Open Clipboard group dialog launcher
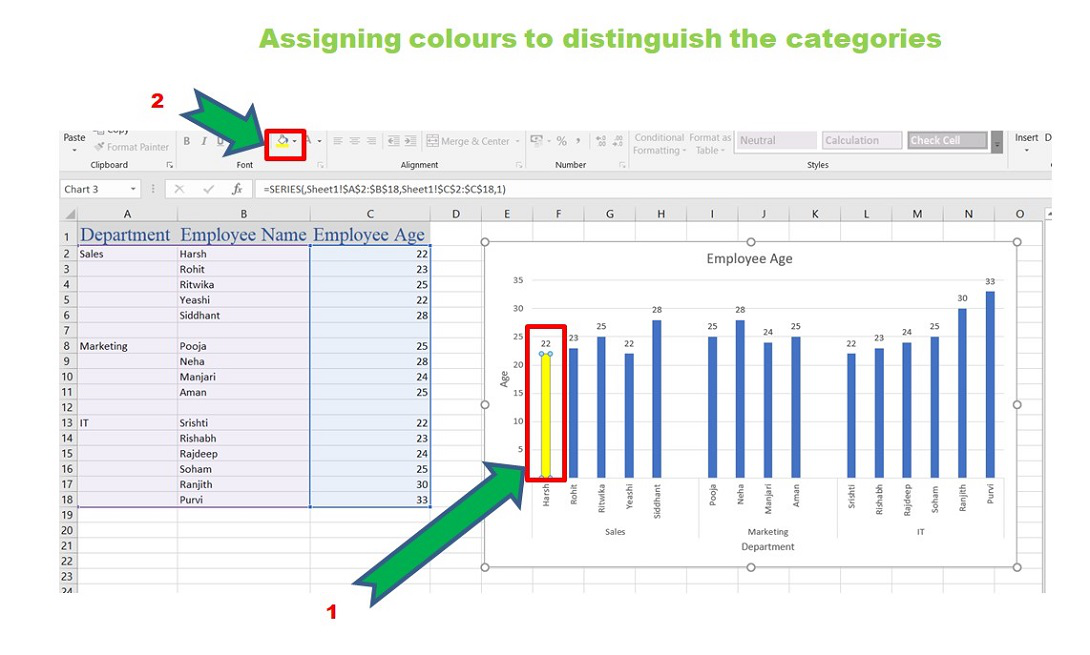The width and height of the screenshot is (1090, 655). pos(169,165)
